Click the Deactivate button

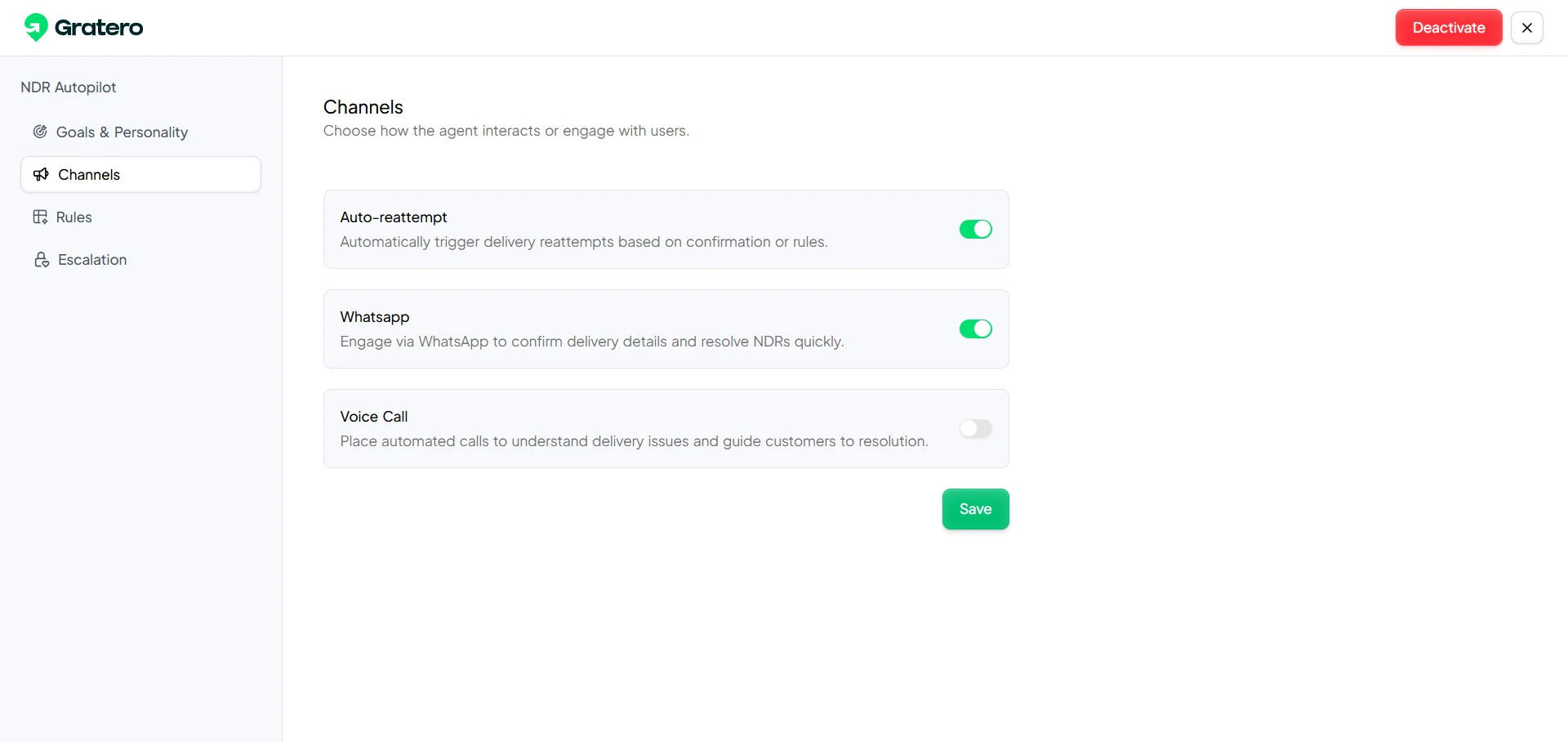(1448, 27)
